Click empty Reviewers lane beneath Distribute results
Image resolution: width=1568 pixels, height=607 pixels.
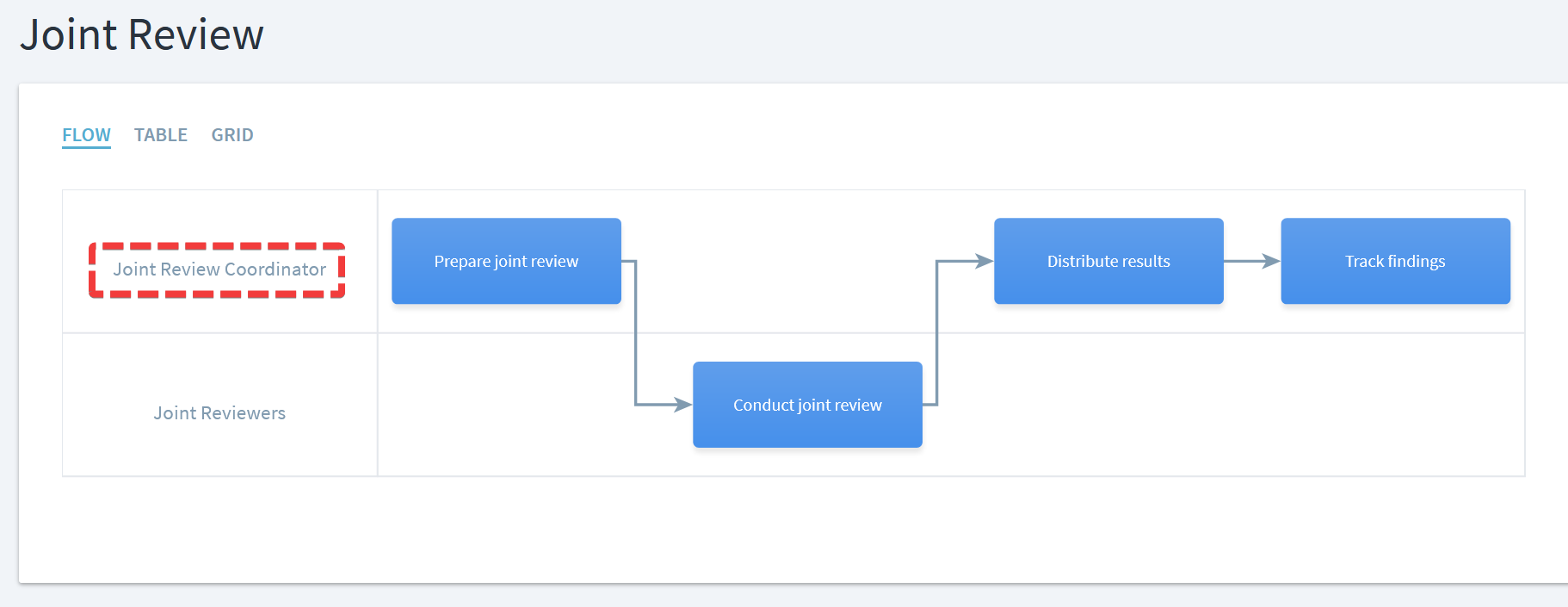[x=1108, y=405]
